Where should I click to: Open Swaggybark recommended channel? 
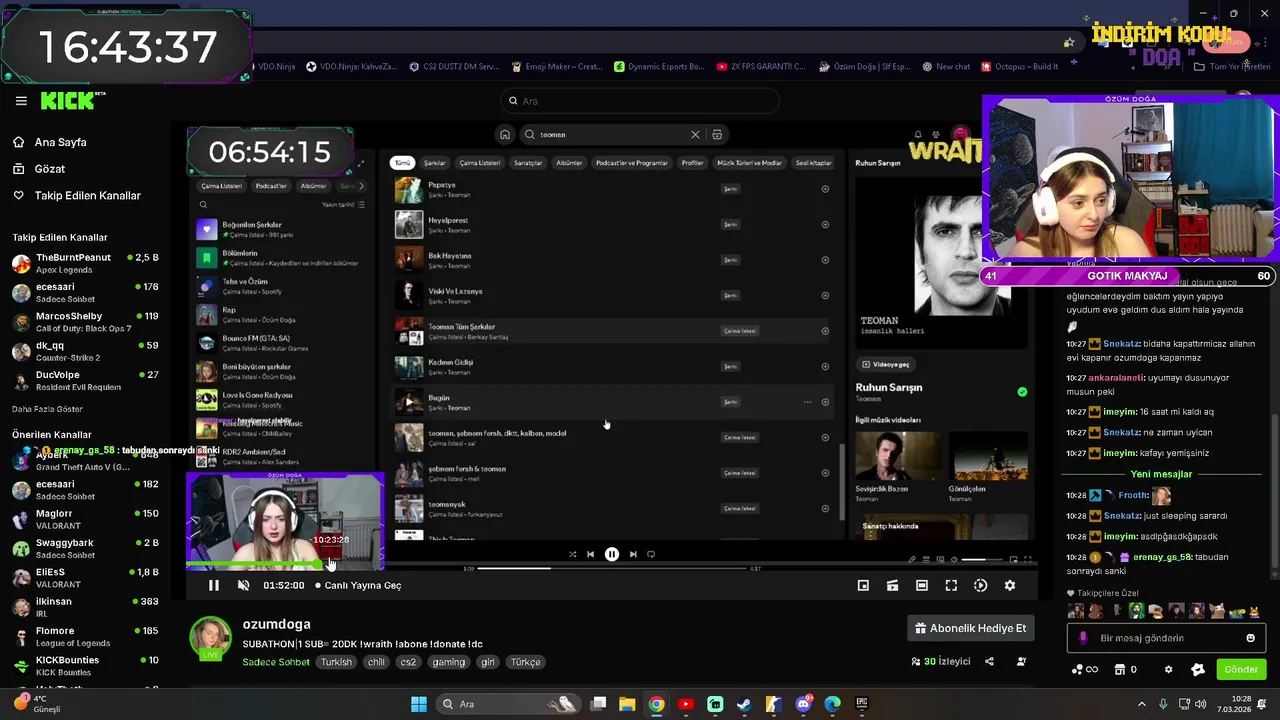tap(85, 548)
